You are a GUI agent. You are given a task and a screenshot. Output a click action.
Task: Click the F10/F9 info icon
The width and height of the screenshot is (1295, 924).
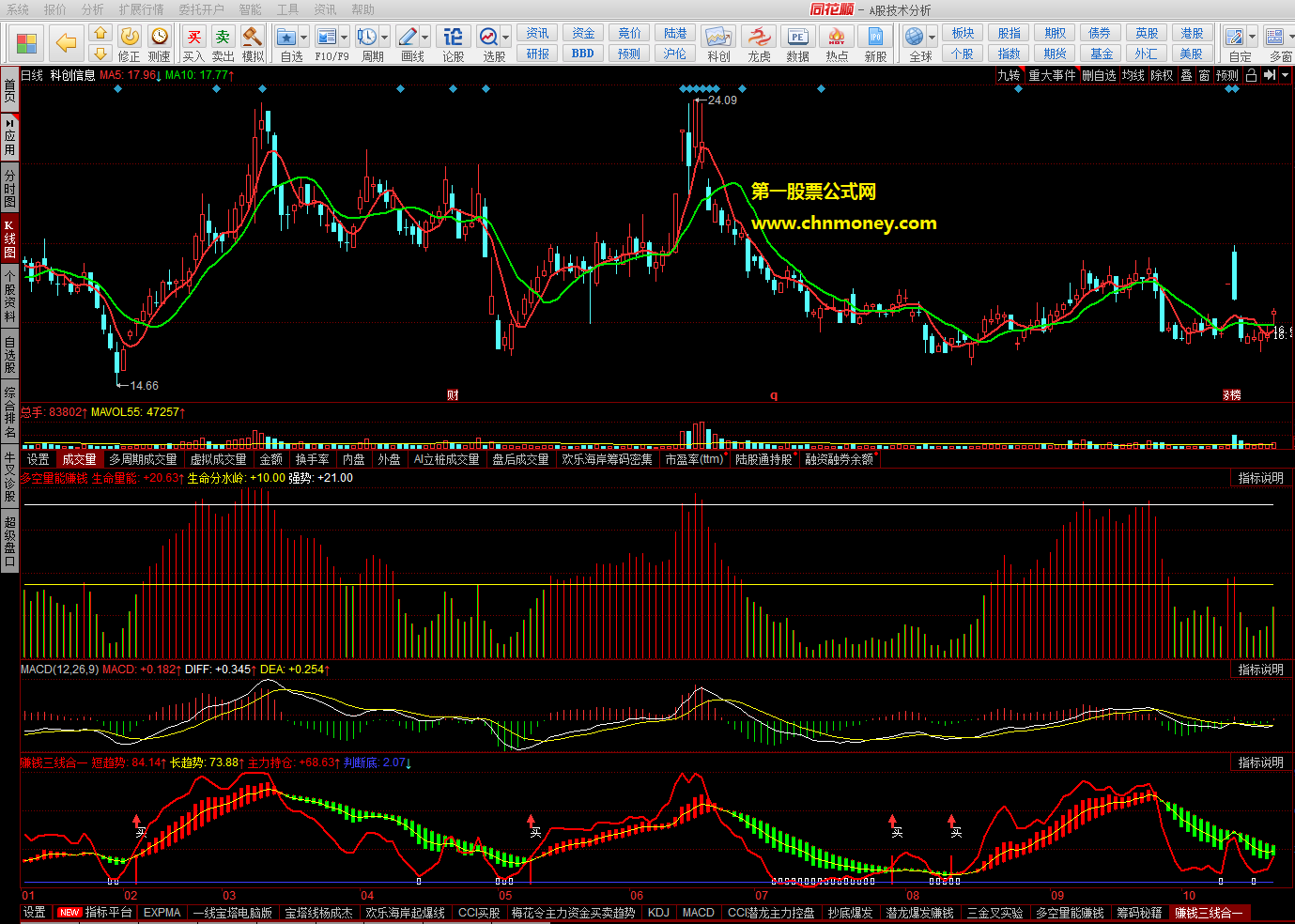point(326,37)
